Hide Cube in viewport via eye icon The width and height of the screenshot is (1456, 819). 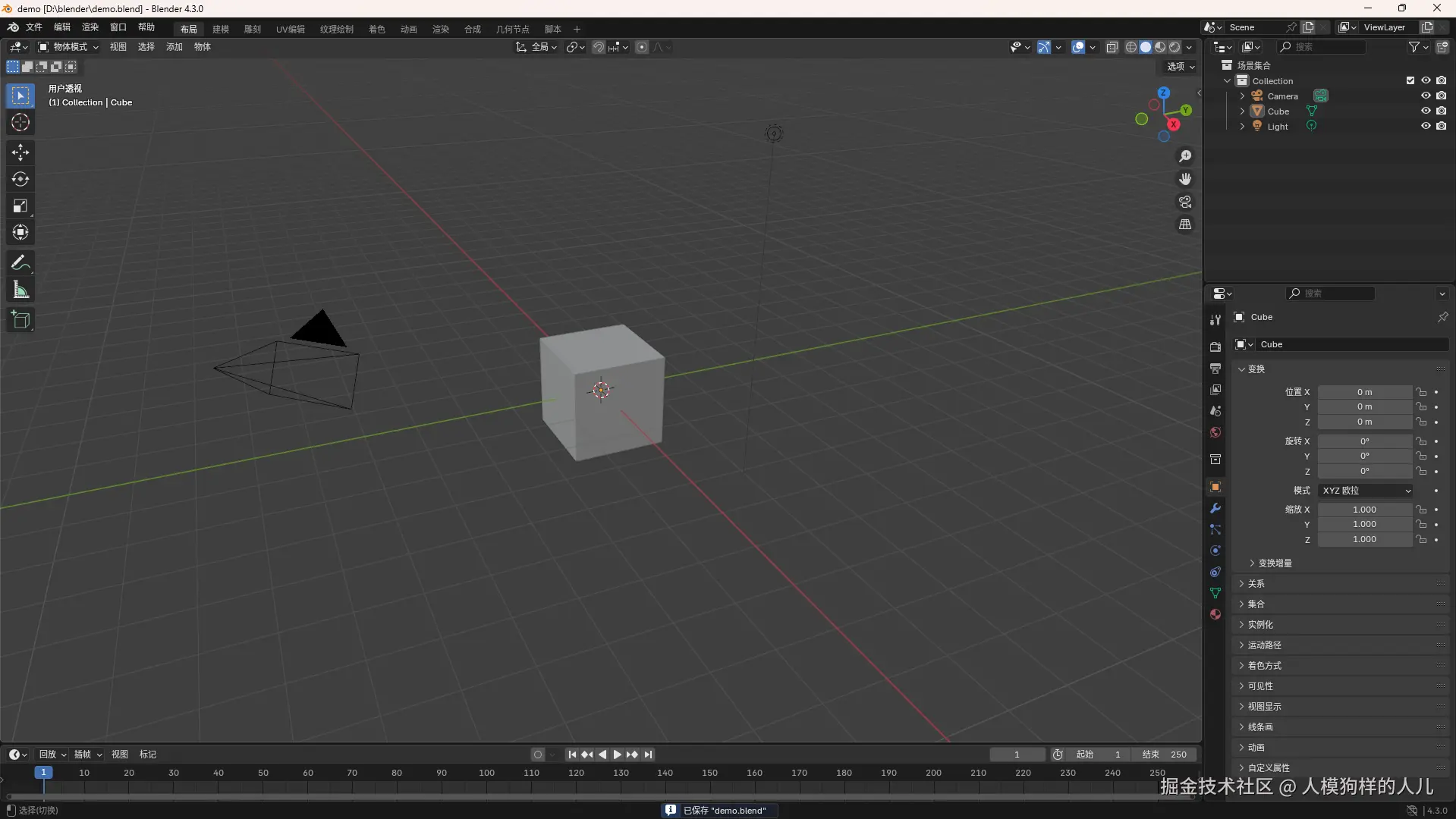tap(1426, 111)
